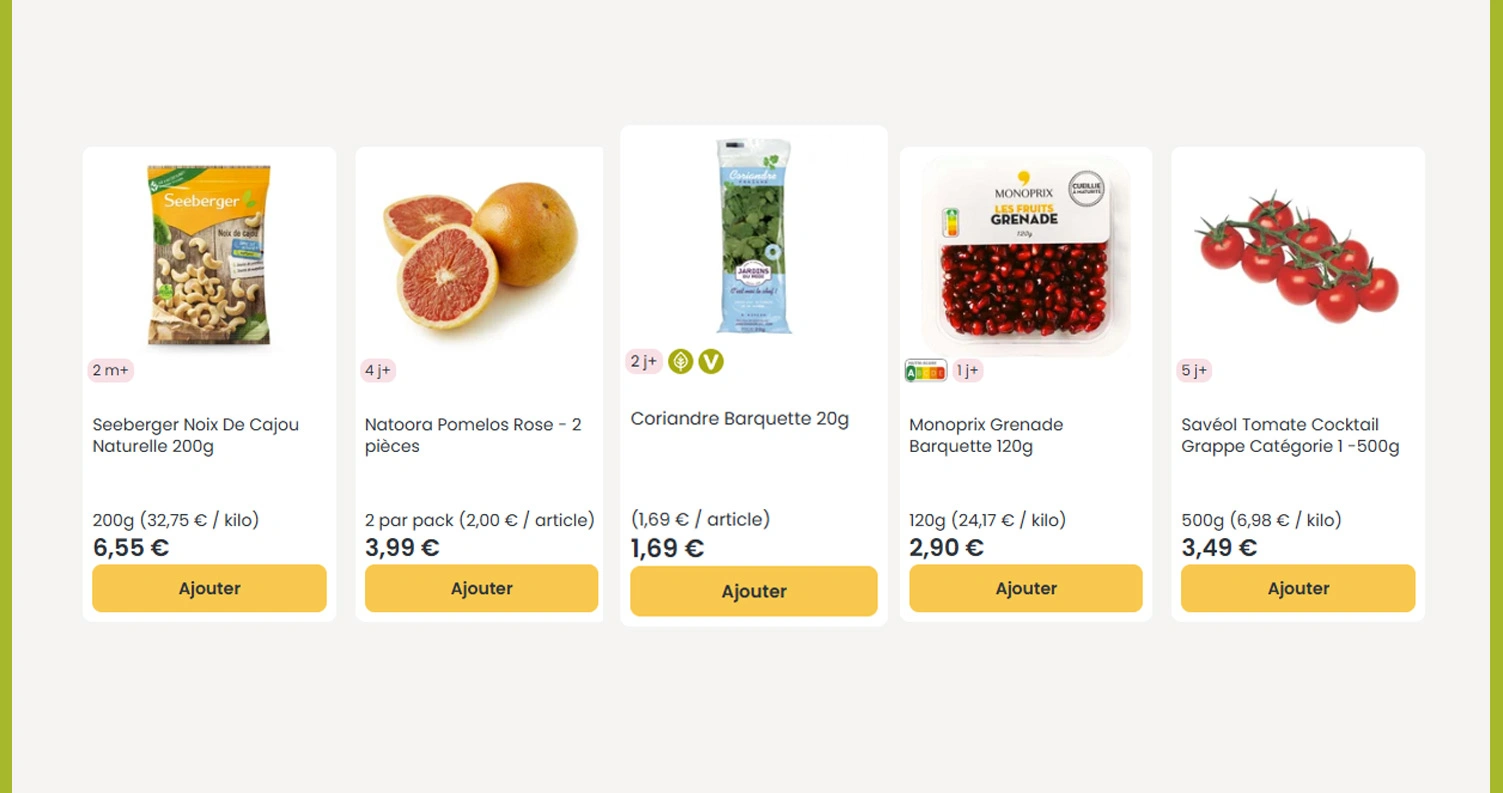The height and width of the screenshot is (793, 1503).
Task: Add Seeberger Noix De Cajou to cart
Action: click(209, 588)
